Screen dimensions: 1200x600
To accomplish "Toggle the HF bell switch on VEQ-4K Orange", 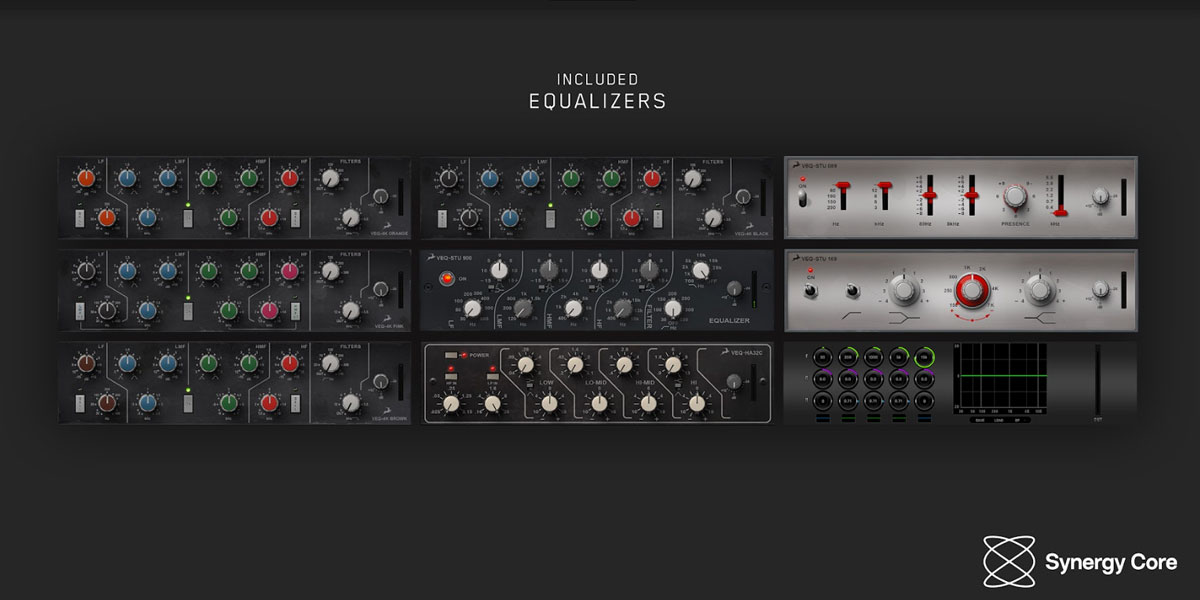I will click(x=296, y=218).
